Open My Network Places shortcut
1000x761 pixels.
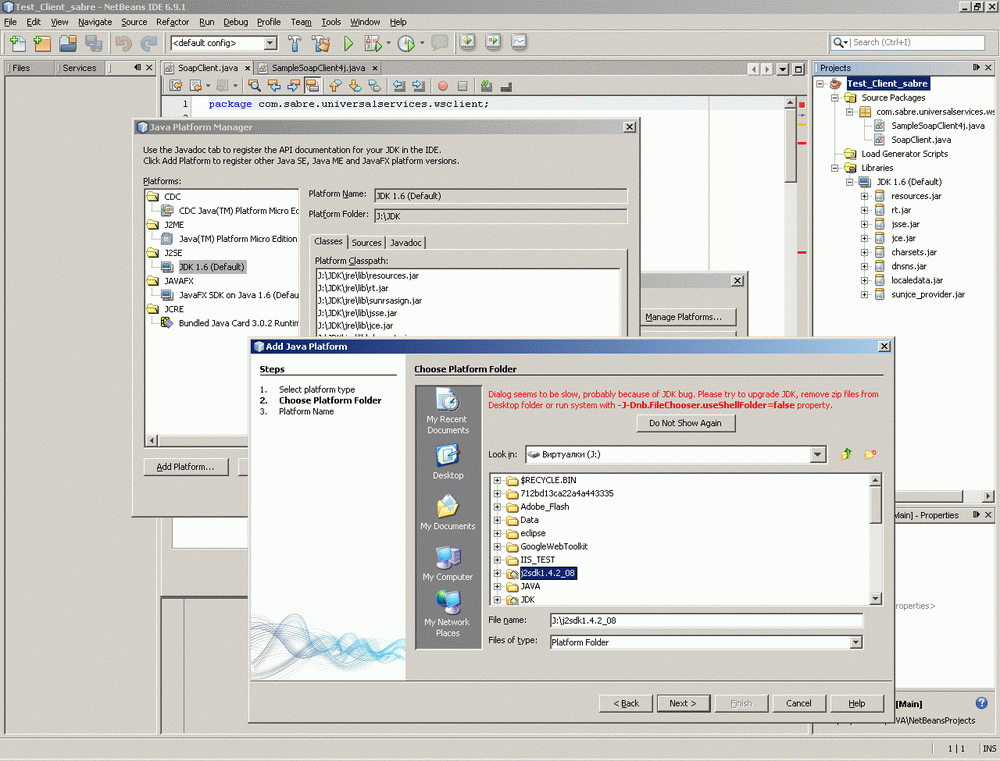coord(448,614)
